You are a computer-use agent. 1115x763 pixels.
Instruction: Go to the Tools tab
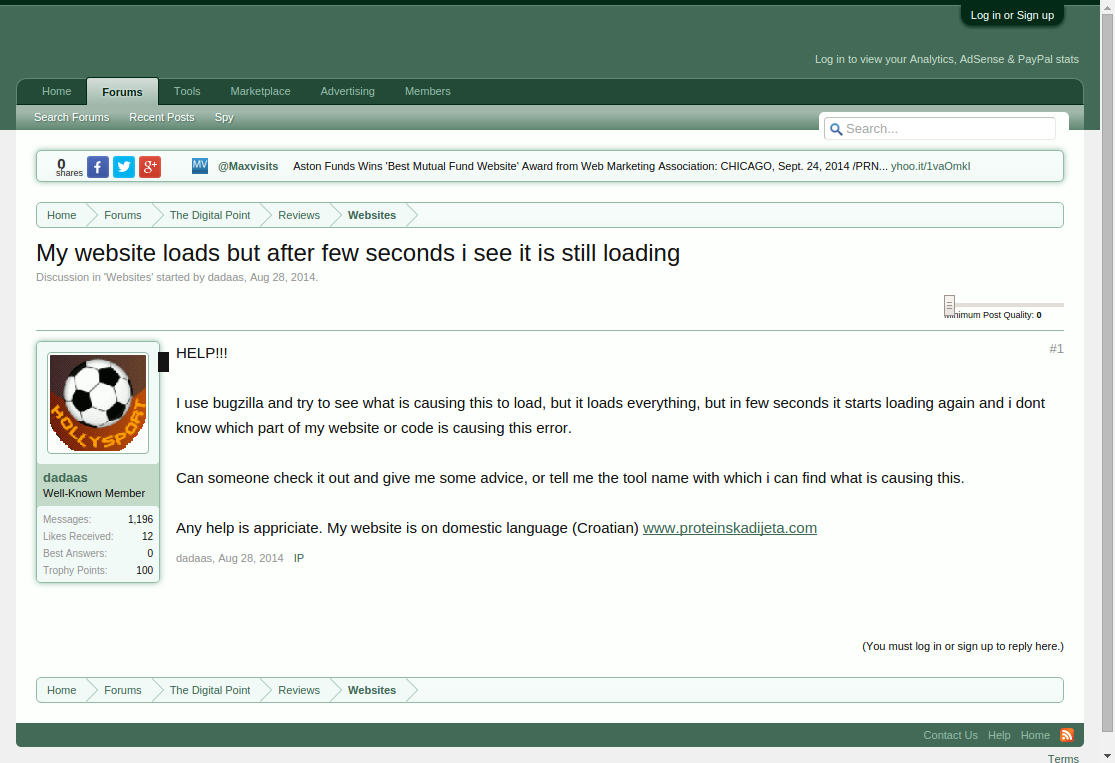point(187,91)
